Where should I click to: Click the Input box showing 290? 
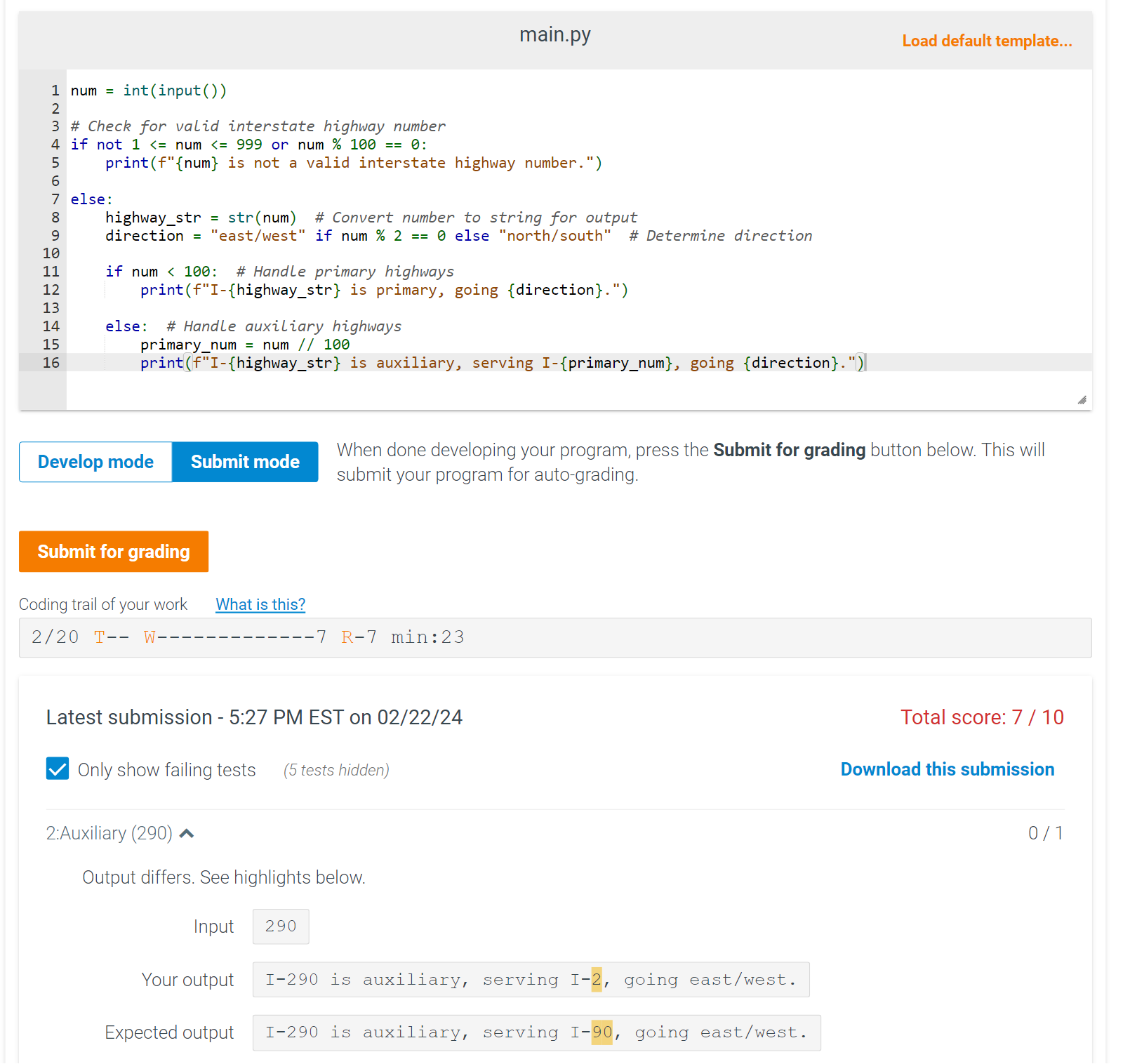click(280, 926)
